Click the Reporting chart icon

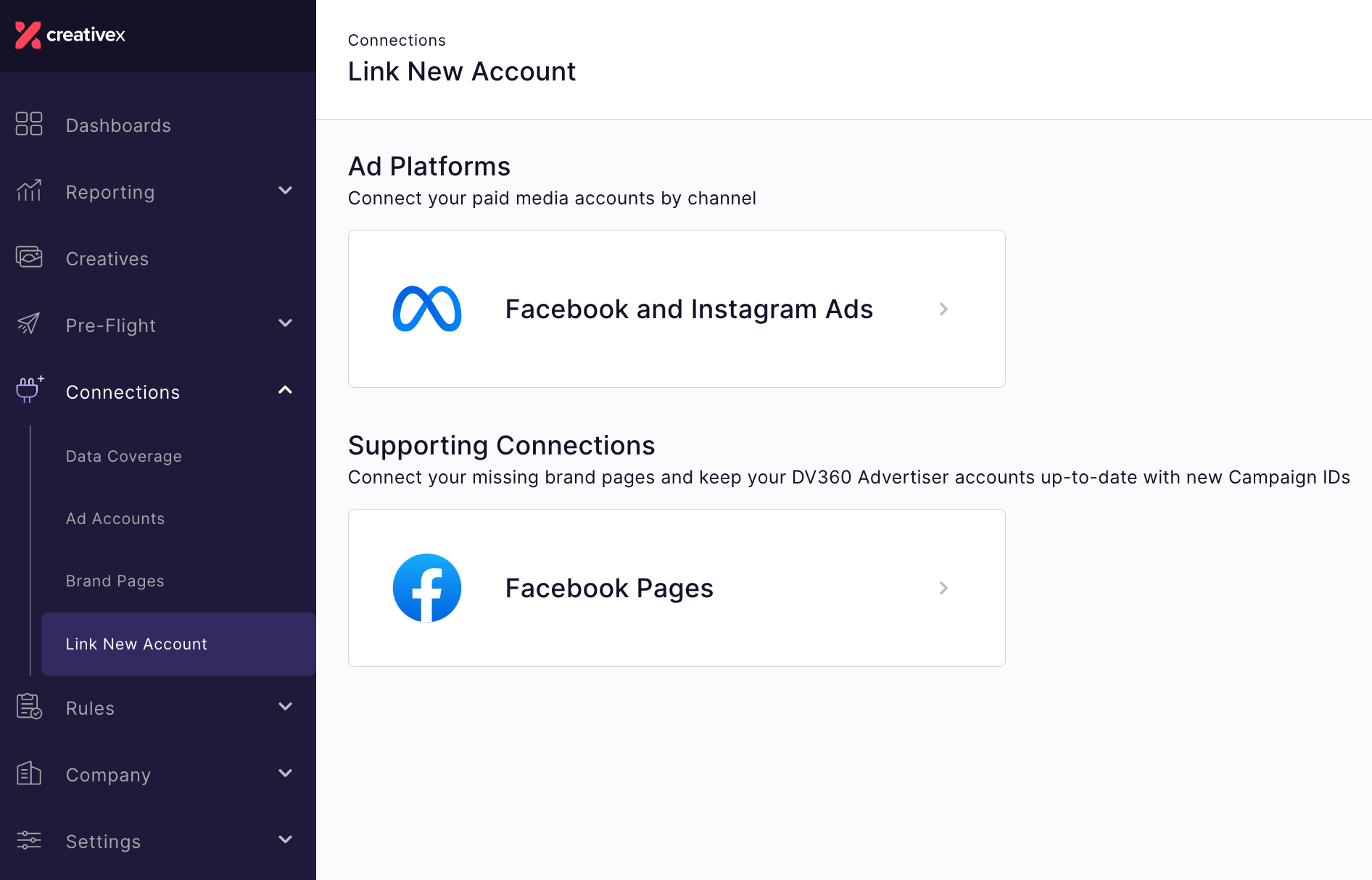pos(29,191)
